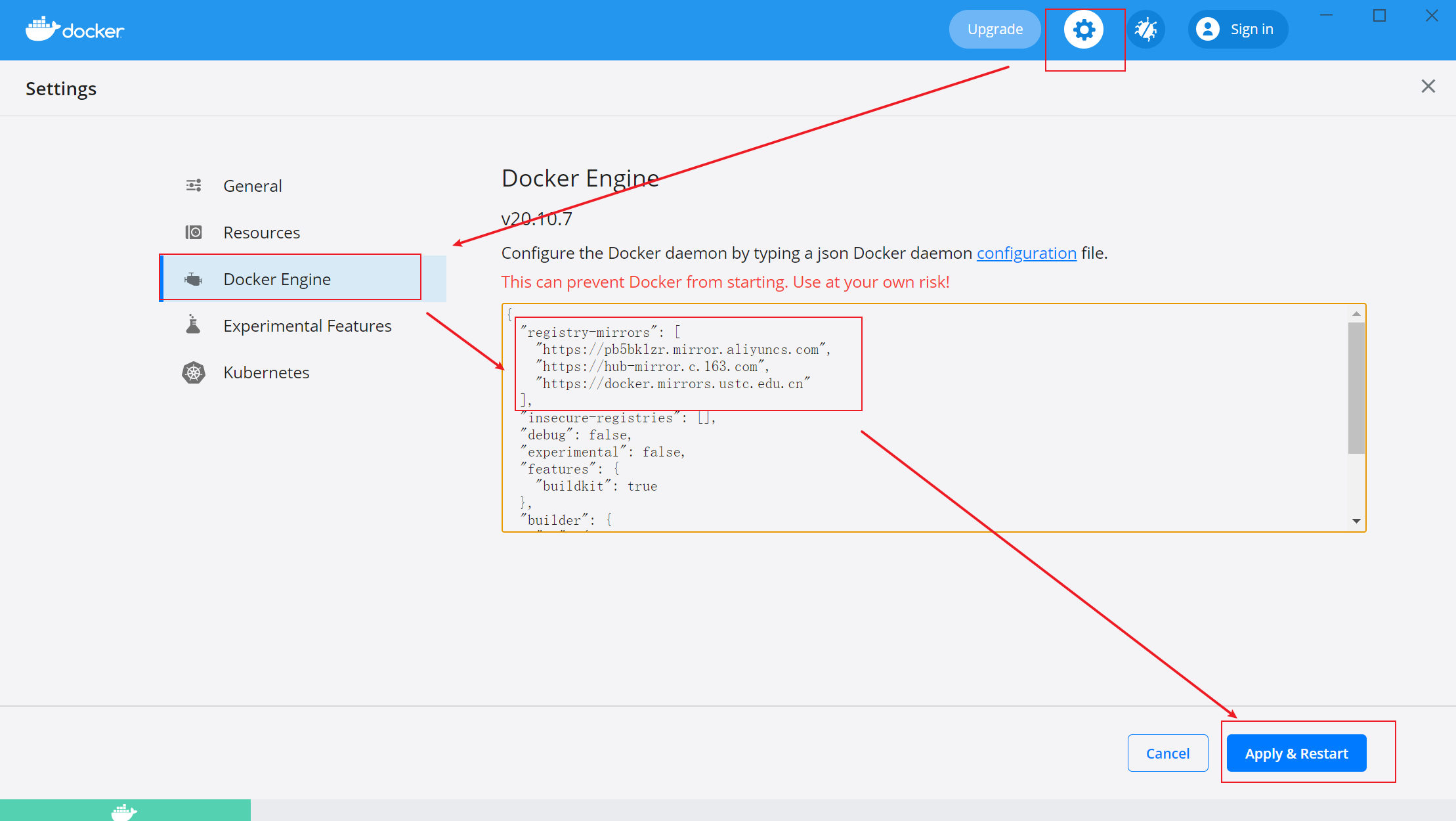The height and width of the screenshot is (821, 1456).
Task: Click the Resources disk icon
Action: point(194,233)
